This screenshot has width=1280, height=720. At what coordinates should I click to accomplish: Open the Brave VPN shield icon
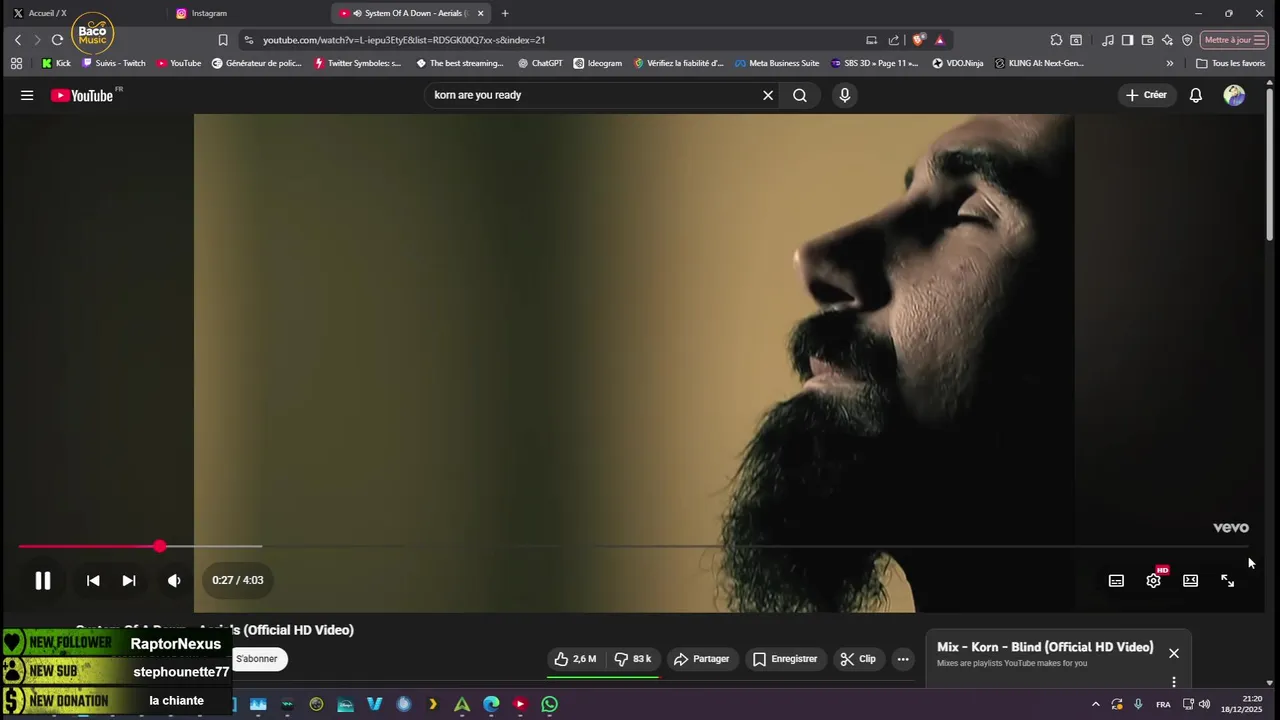click(x=1187, y=40)
